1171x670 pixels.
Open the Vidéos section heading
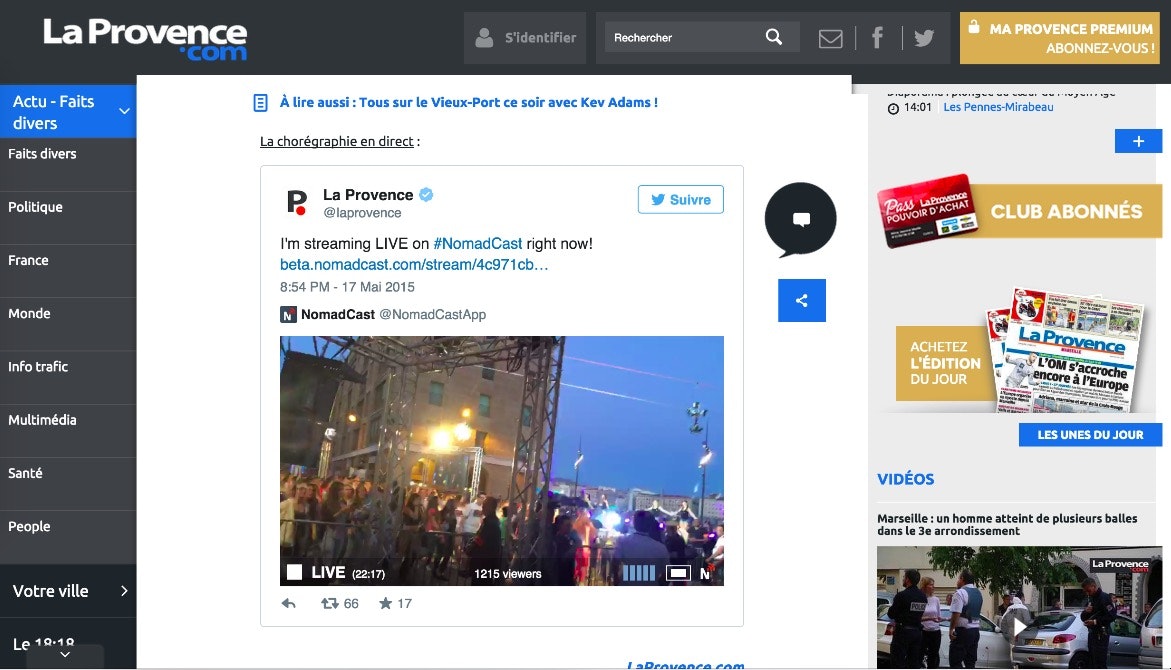point(905,480)
